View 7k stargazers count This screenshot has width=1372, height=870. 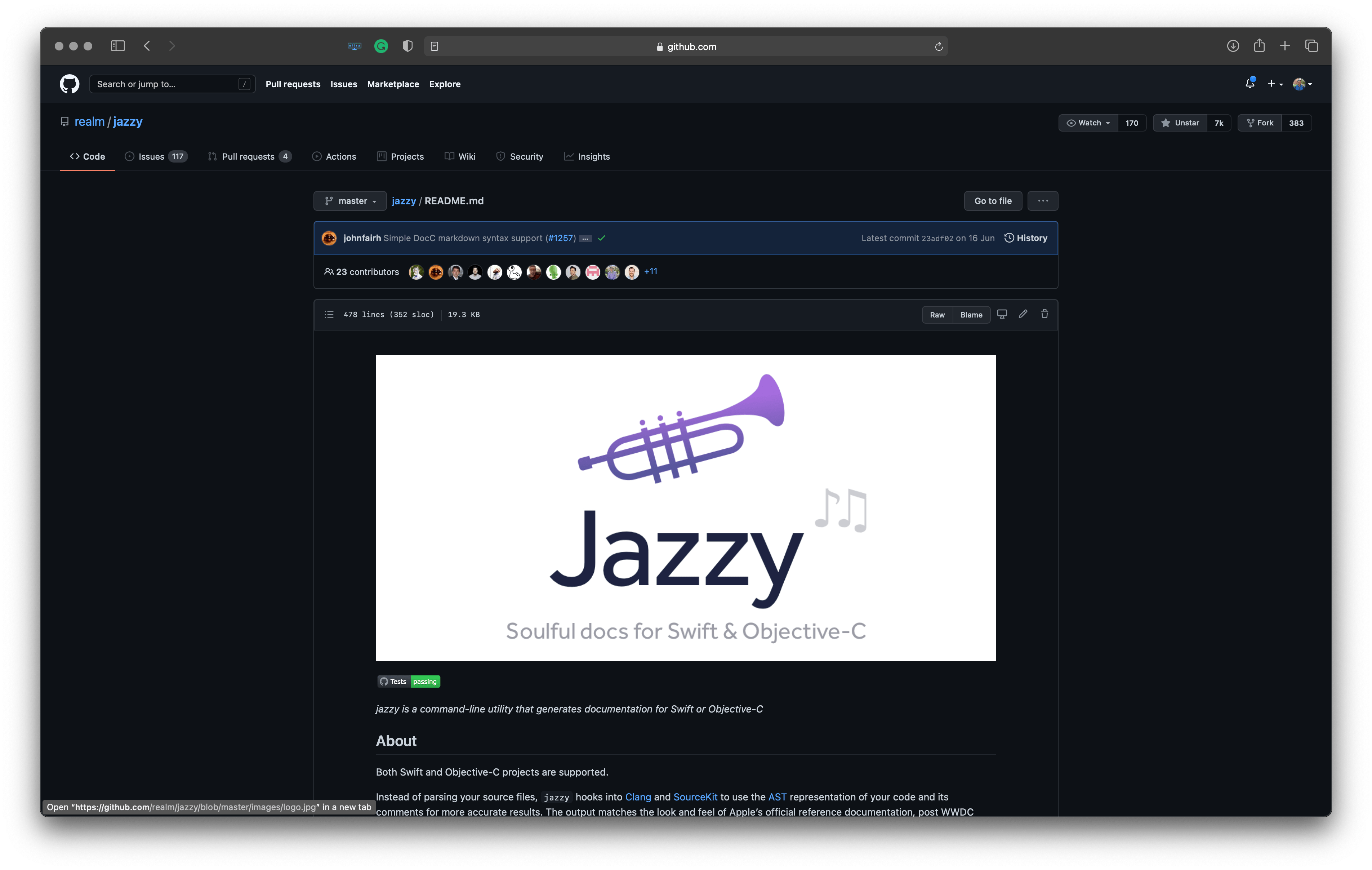(1219, 123)
